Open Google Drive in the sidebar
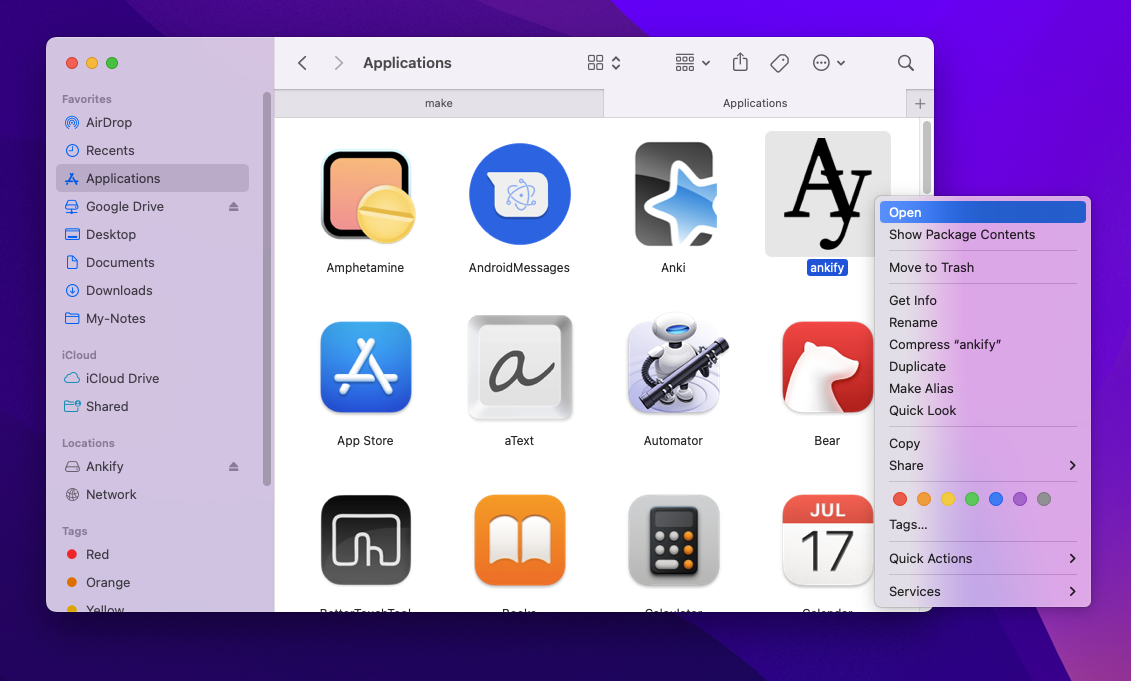 (x=152, y=206)
